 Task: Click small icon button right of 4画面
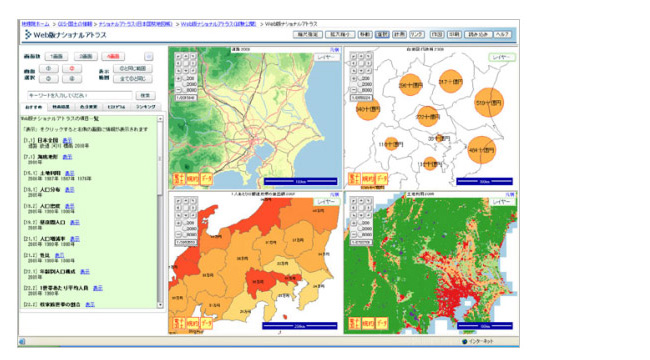click(x=149, y=56)
